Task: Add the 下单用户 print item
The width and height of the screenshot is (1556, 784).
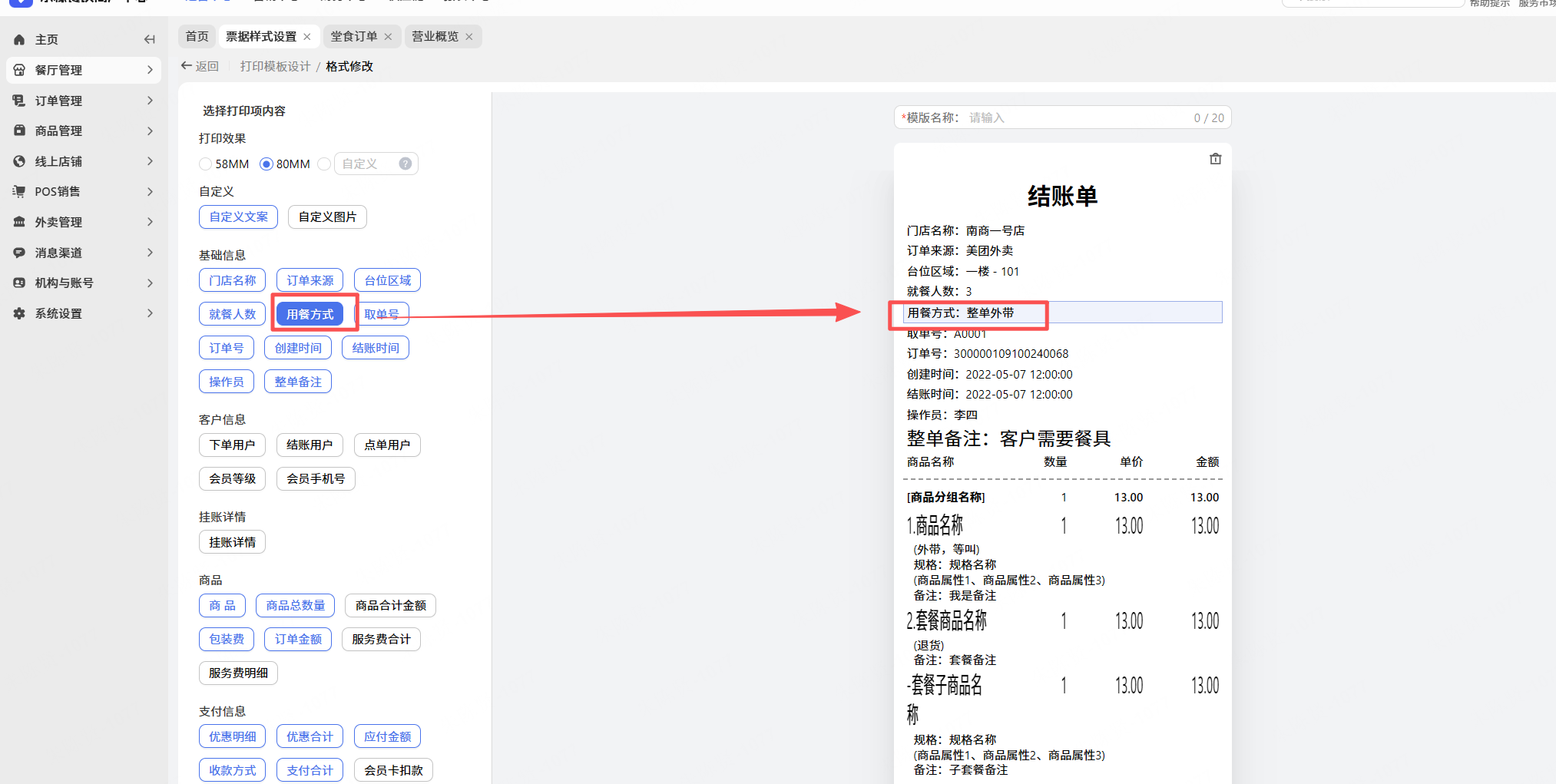Action: (x=233, y=445)
